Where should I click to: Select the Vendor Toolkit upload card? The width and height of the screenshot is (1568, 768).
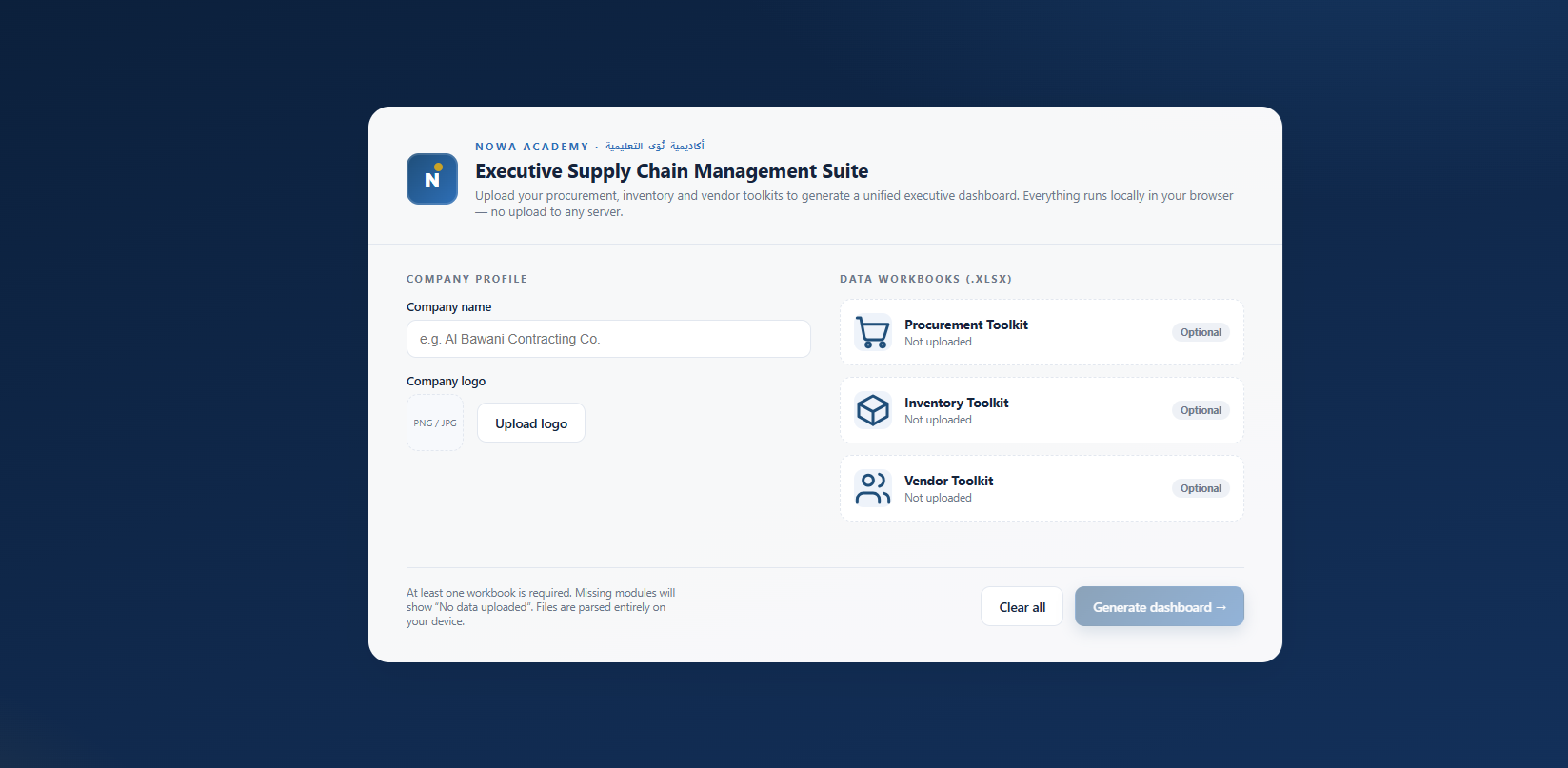(1042, 488)
